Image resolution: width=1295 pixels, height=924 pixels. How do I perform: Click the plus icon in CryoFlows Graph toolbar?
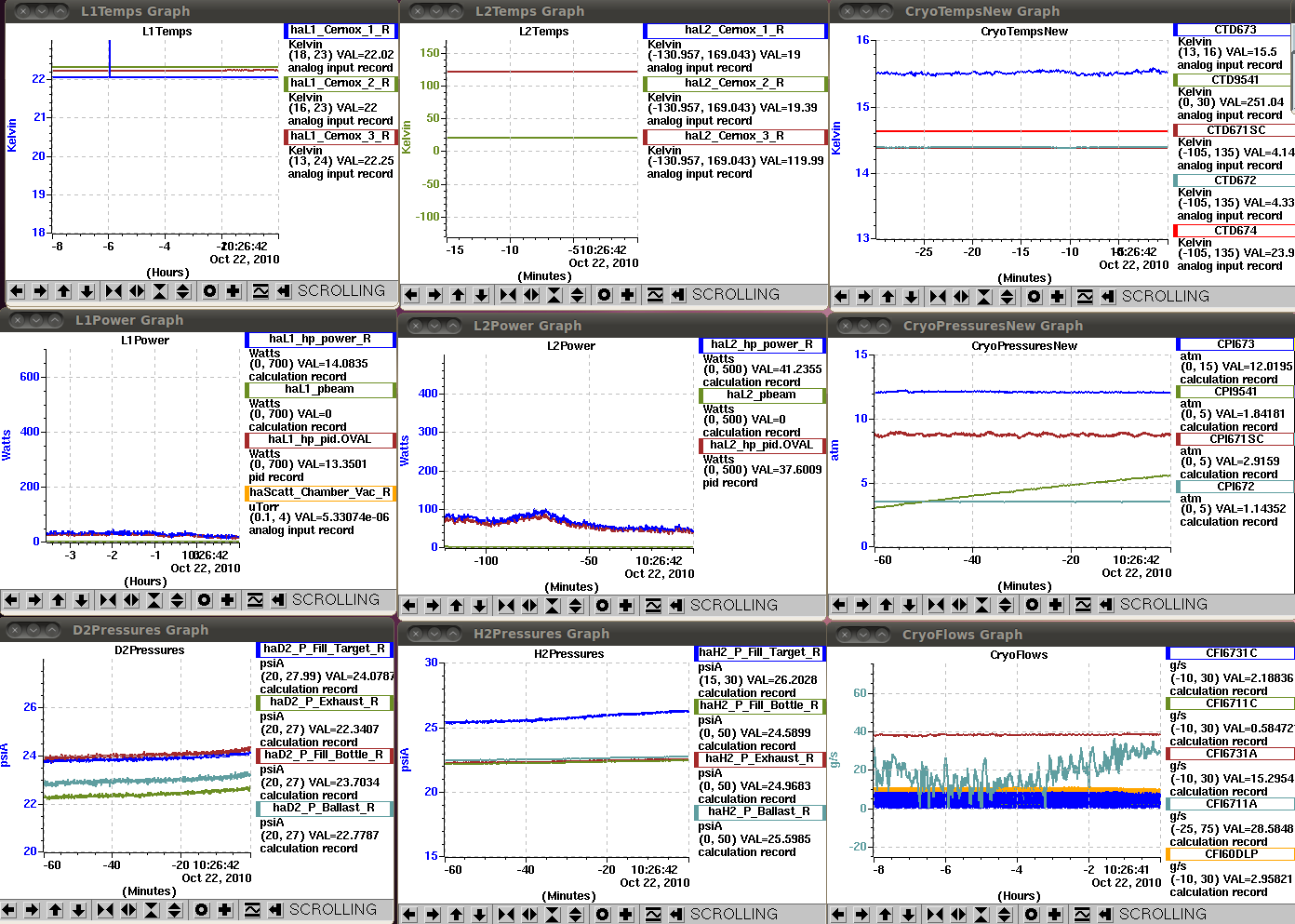[1055, 915]
